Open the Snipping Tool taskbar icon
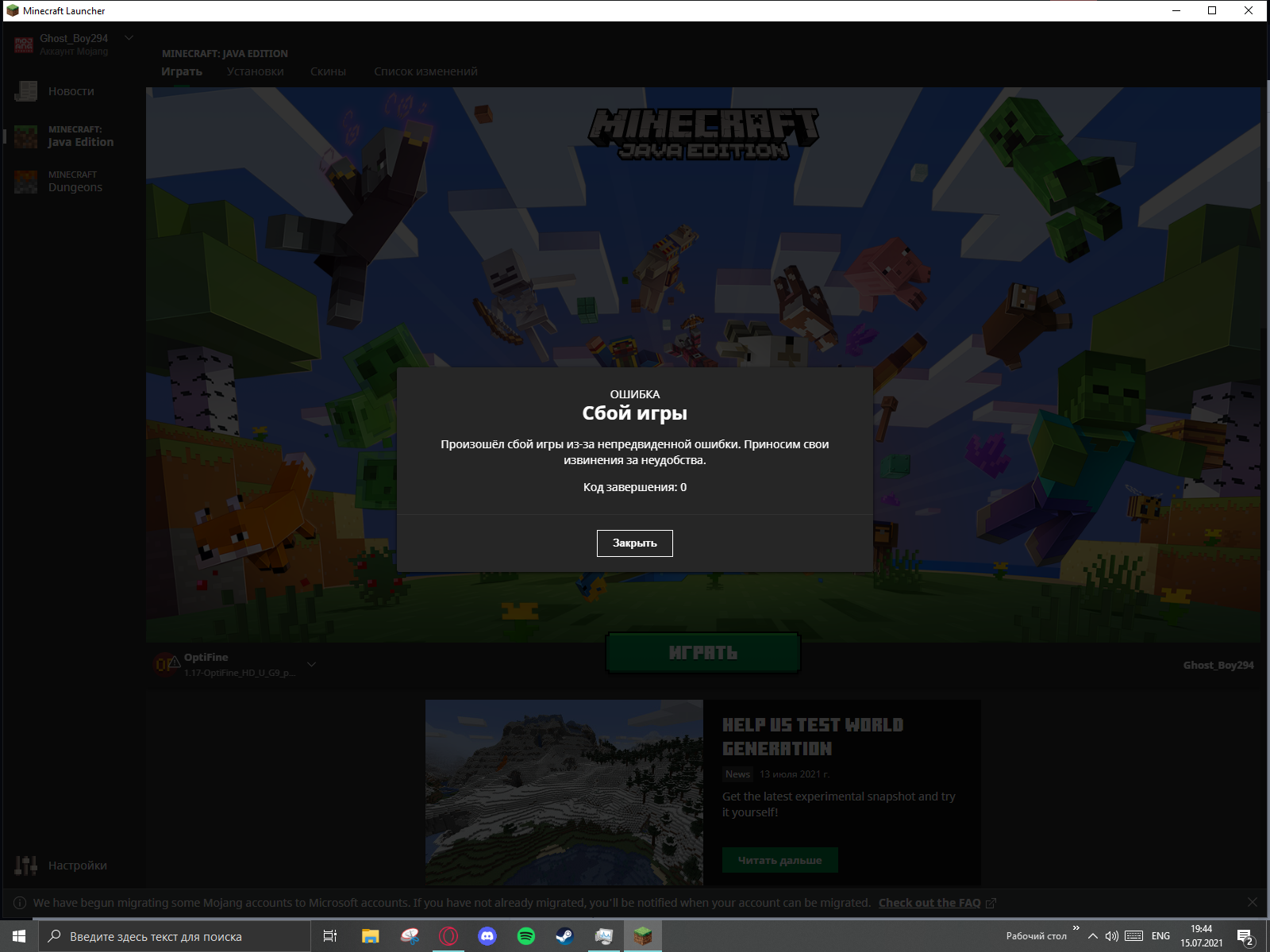 410,936
